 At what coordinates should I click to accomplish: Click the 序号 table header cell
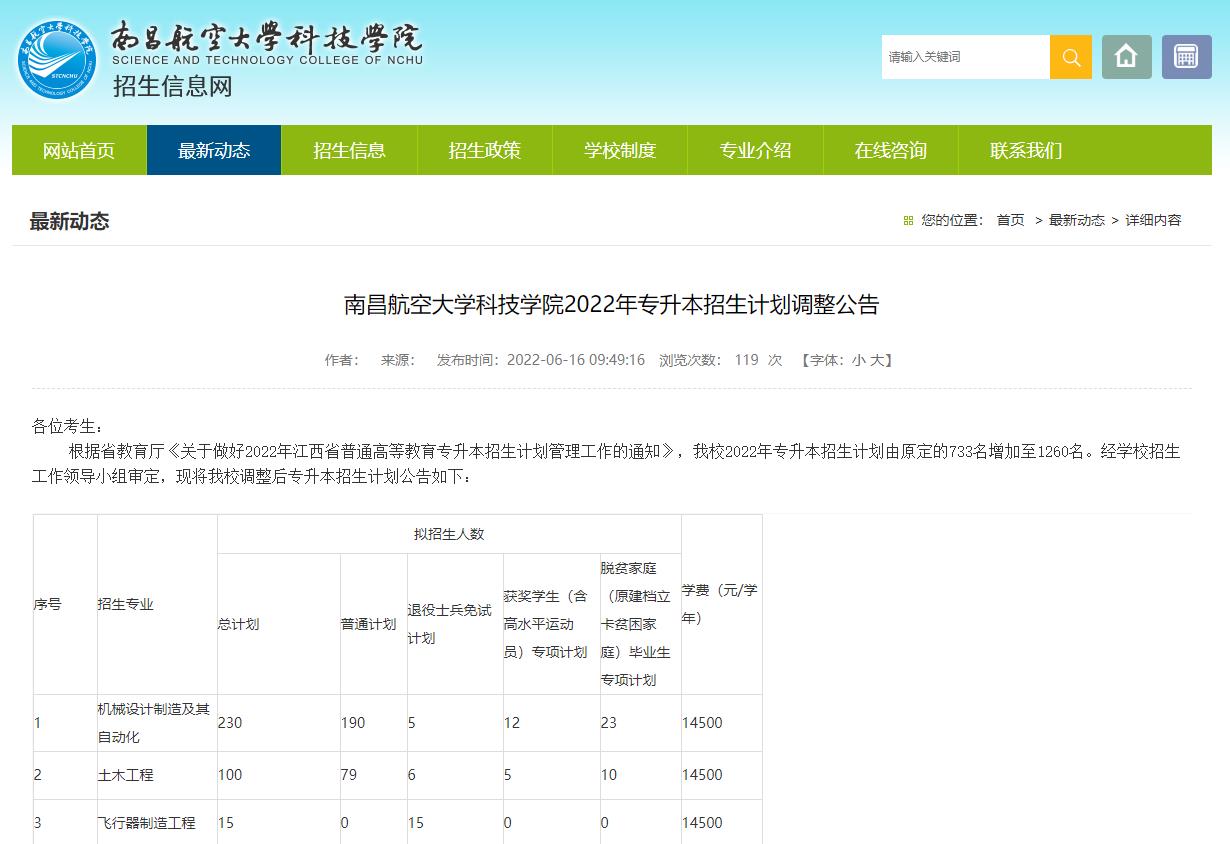[65, 604]
